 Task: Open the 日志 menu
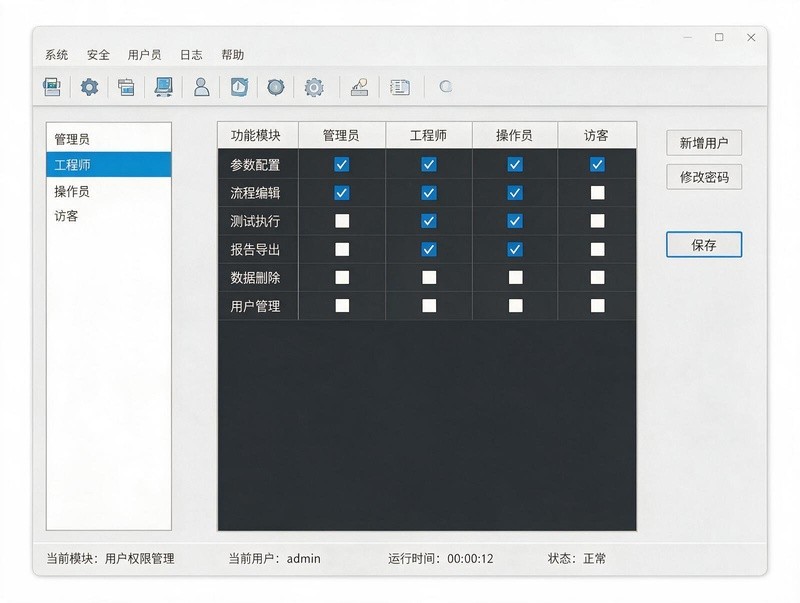coord(191,55)
